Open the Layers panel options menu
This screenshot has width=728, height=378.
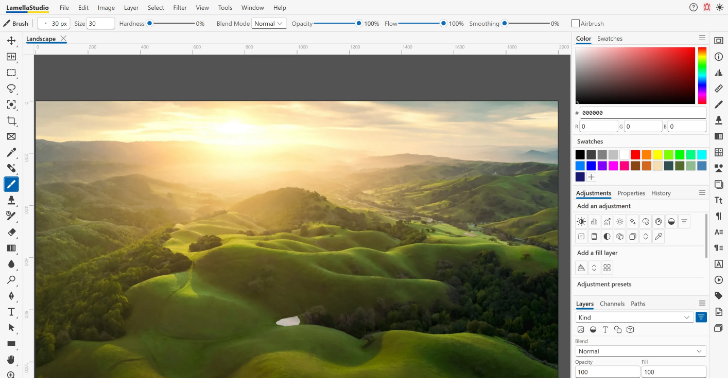click(x=702, y=303)
